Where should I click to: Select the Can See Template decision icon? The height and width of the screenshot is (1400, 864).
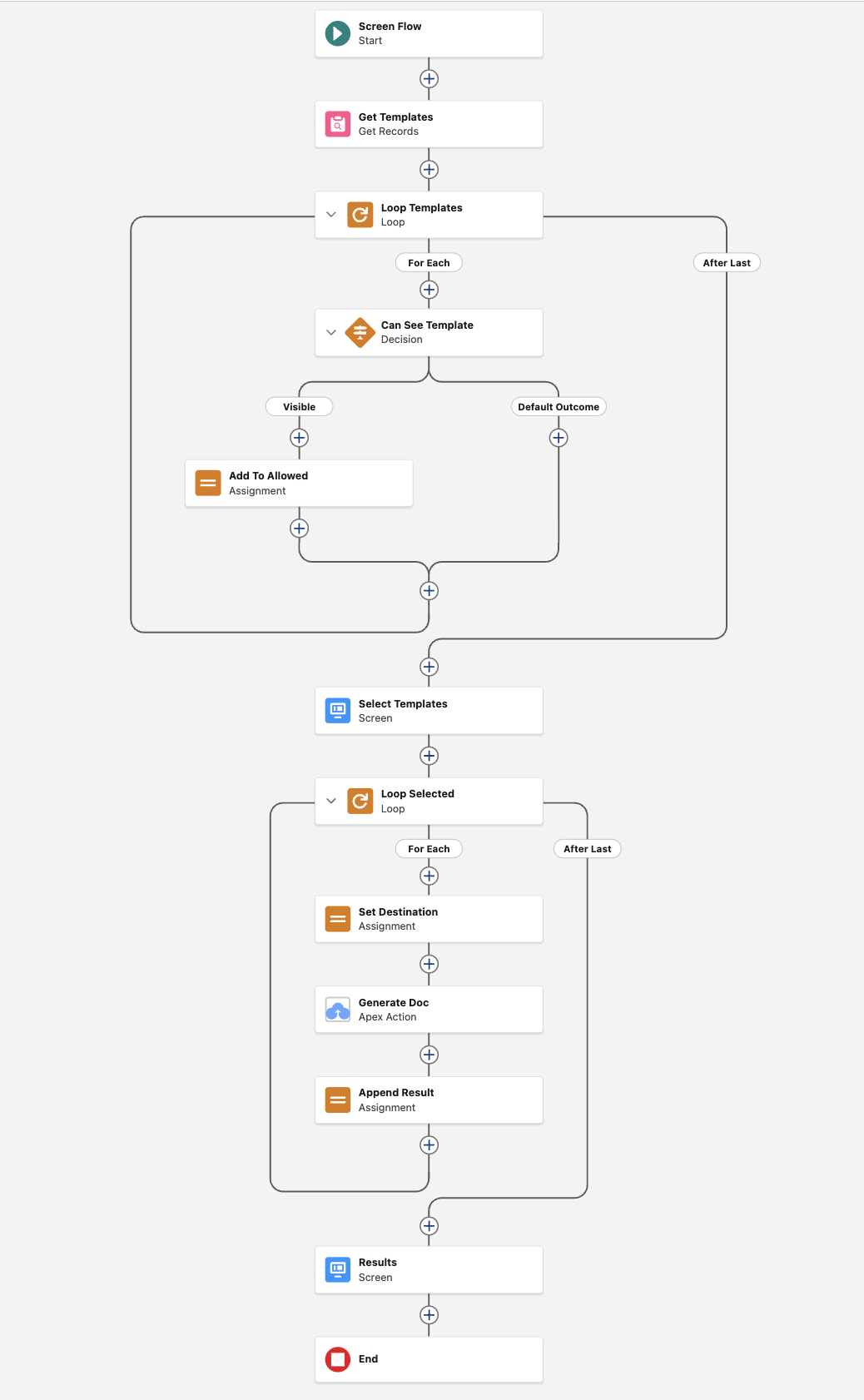[x=360, y=332]
